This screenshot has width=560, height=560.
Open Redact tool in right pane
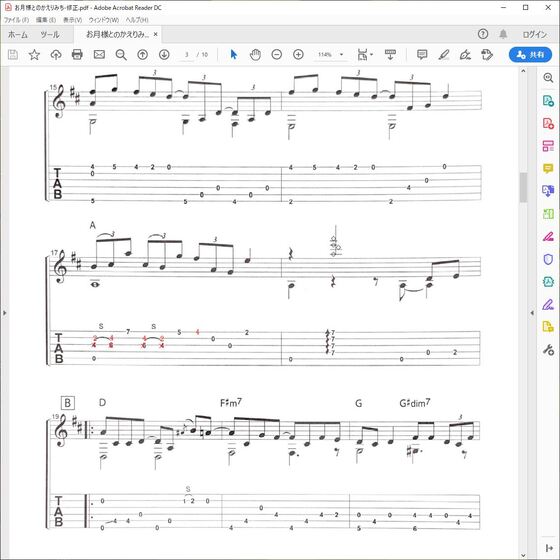[548, 236]
